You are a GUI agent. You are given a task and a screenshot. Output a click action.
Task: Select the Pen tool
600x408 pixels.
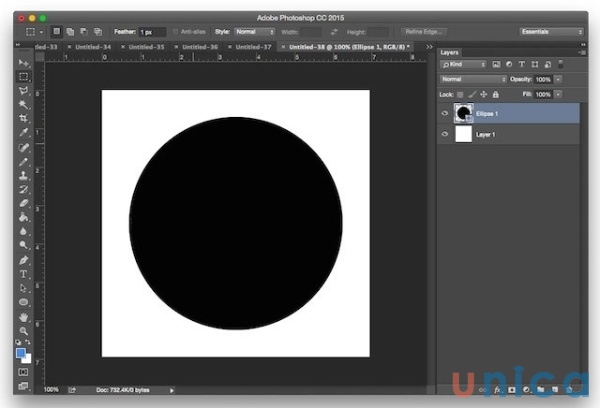point(23,260)
